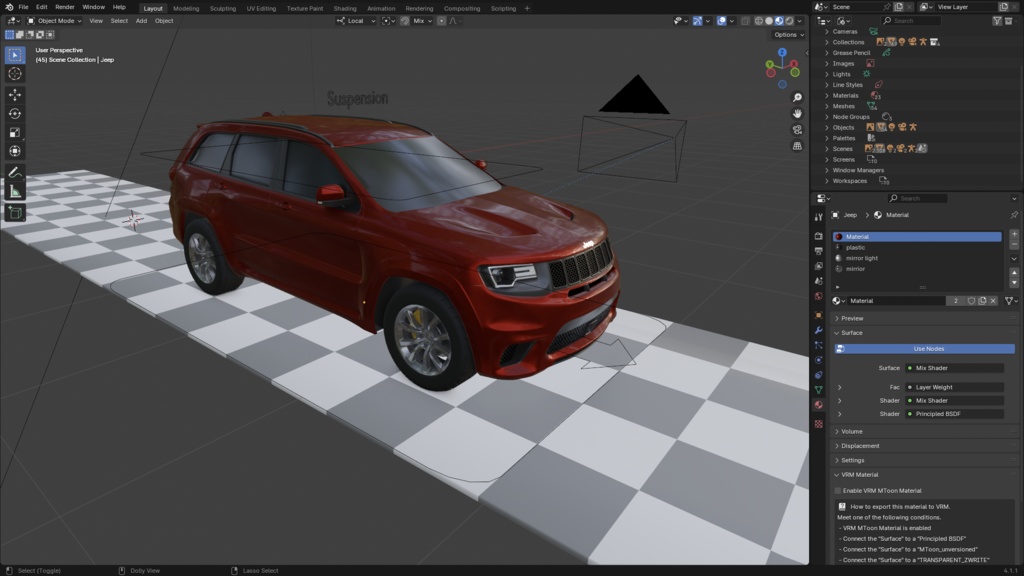Image resolution: width=1024 pixels, height=576 pixels.
Task: Switch to material preview shading
Action: (778, 21)
